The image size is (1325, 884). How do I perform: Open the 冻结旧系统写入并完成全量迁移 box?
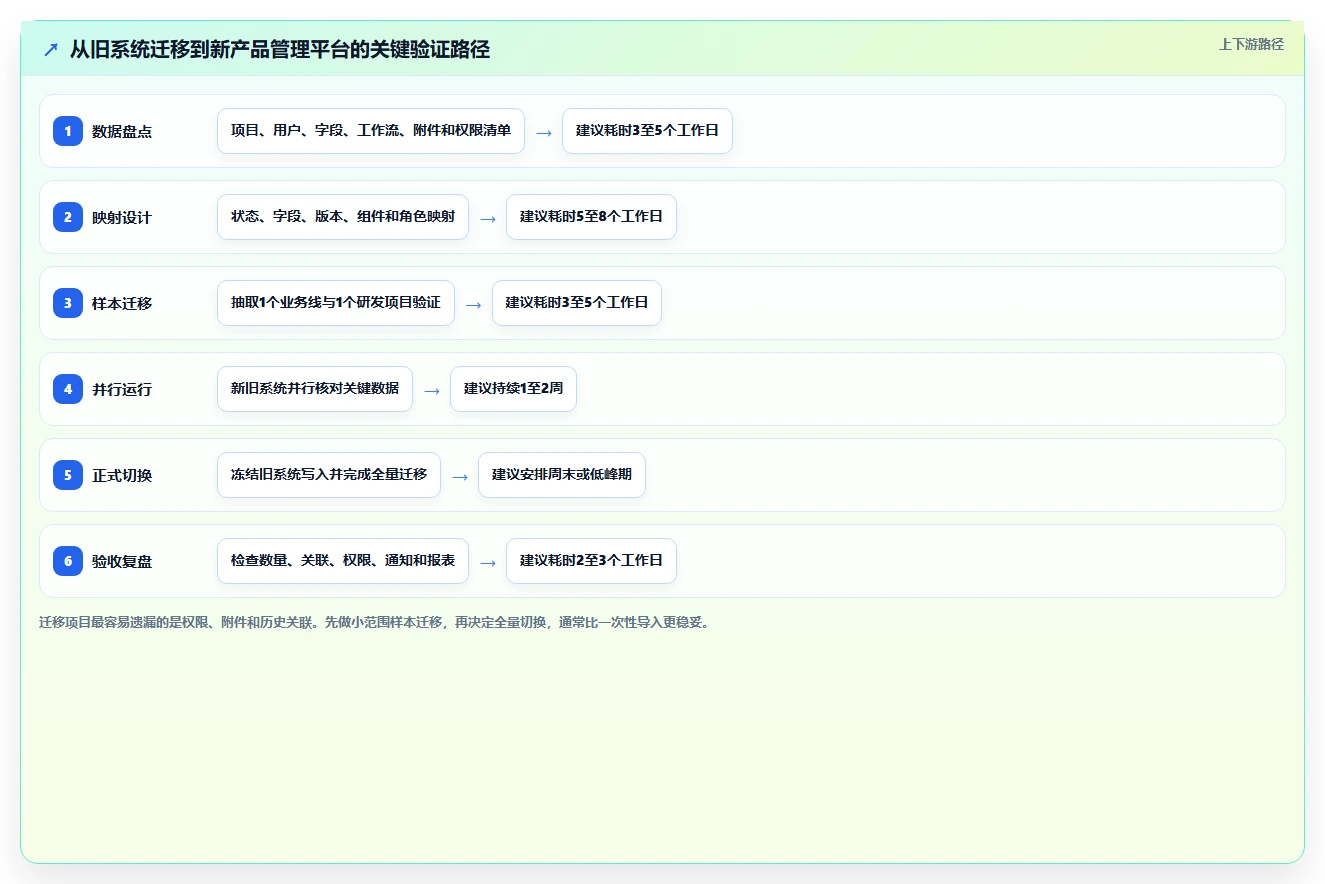pyautogui.click(x=329, y=475)
